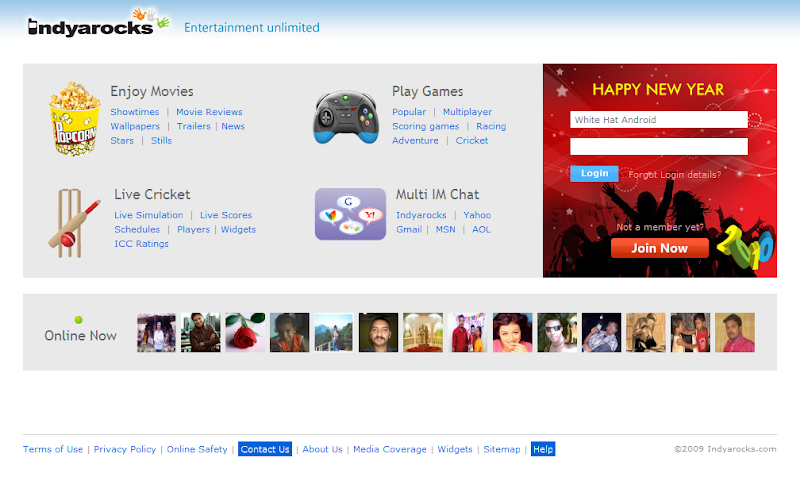This screenshot has height=481, width=800.
Task: Browse movie Stars
Action: [x=122, y=140]
